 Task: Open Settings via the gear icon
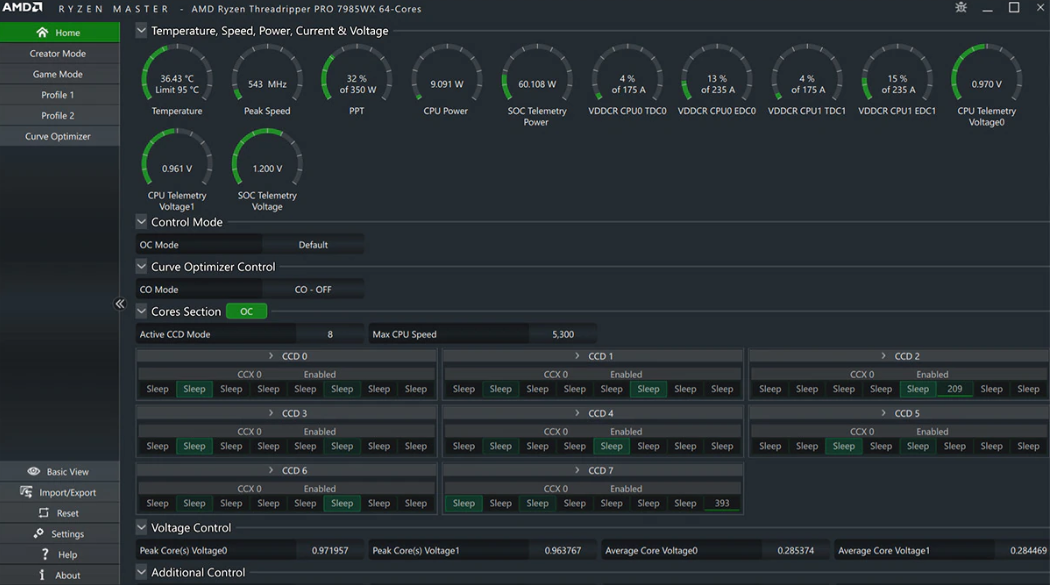(39, 534)
